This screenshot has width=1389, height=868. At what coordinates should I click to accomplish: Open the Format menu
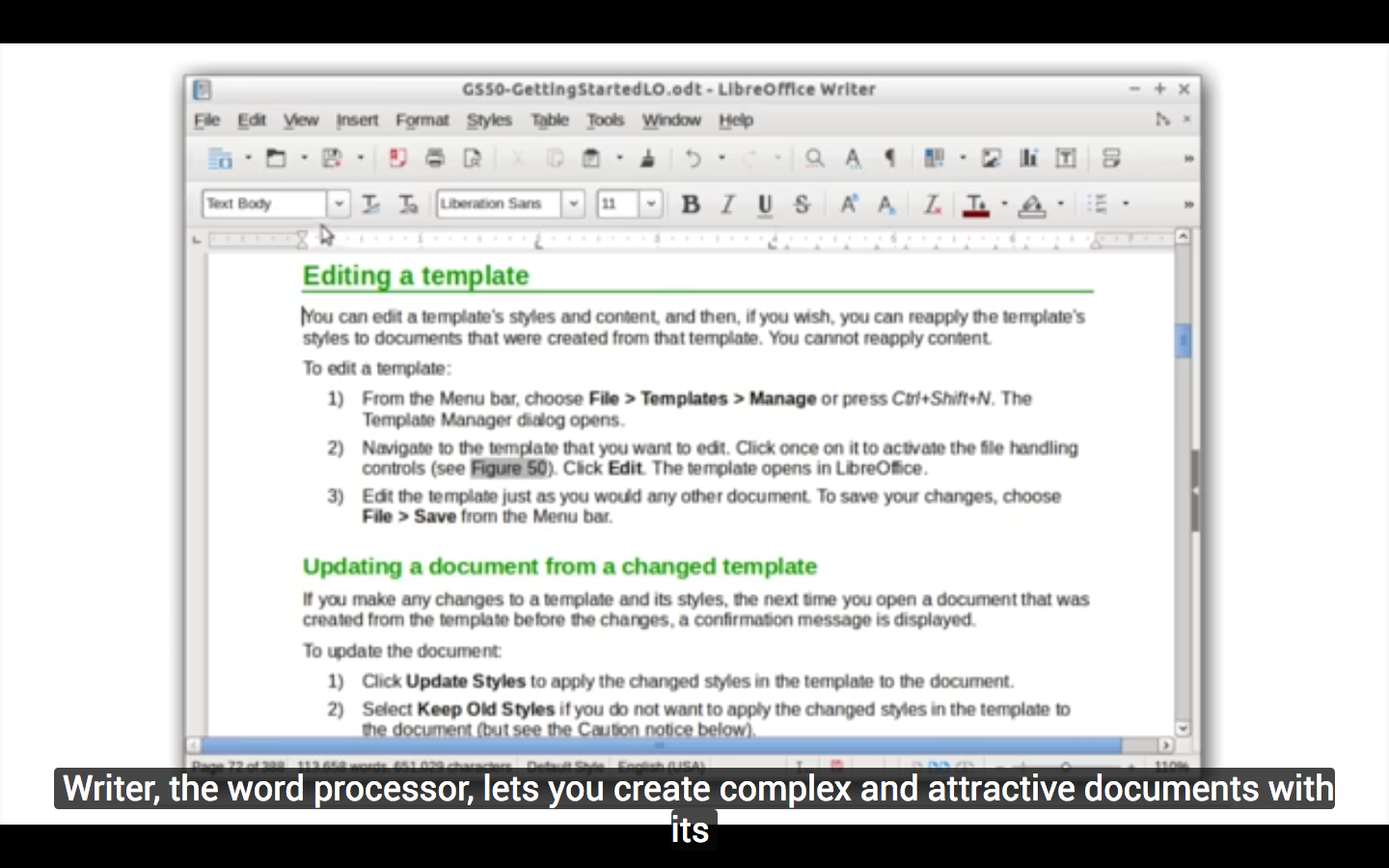[422, 121]
